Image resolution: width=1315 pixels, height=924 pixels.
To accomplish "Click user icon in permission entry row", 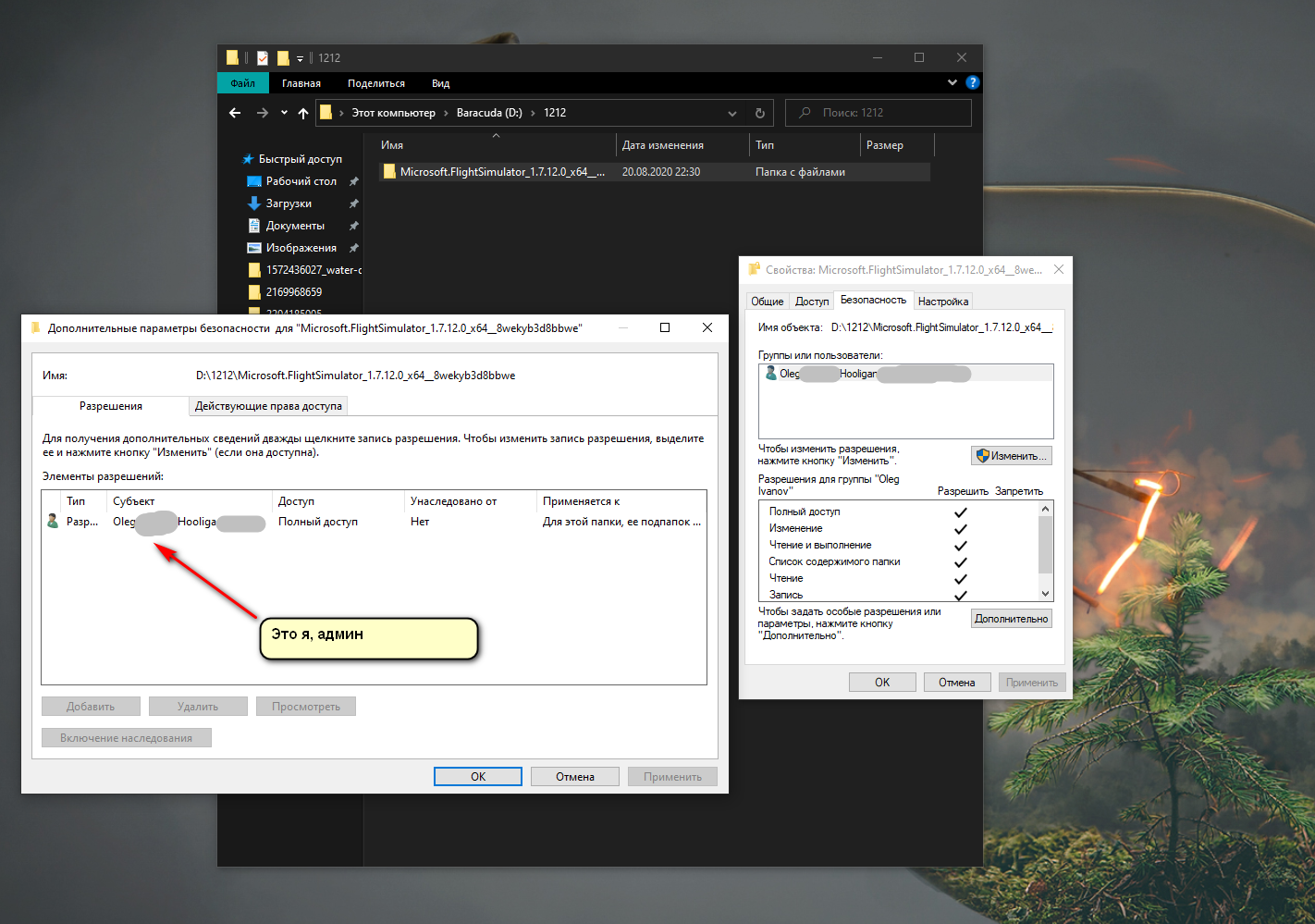I will 53,522.
